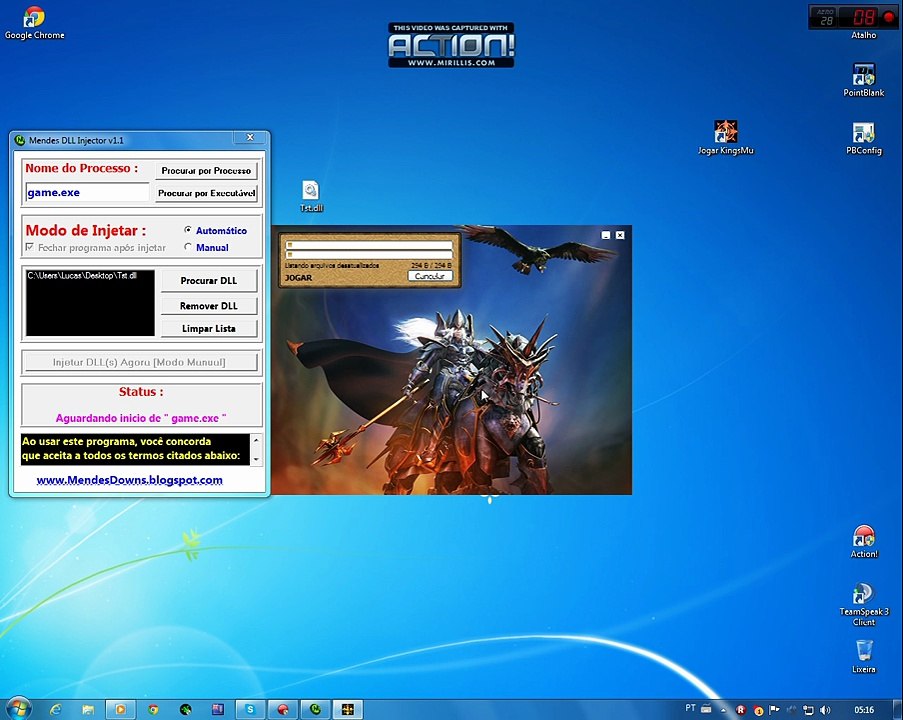Click the PT language indicator
Screen dimensions: 903x720
(690, 708)
